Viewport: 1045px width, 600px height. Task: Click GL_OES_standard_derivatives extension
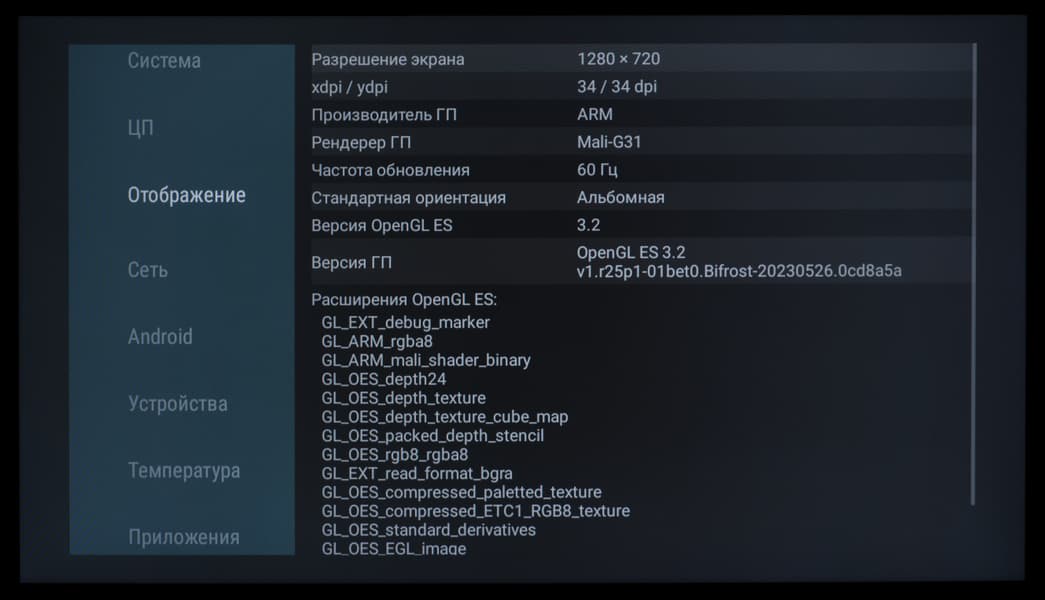pyautogui.click(x=429, y=530)
